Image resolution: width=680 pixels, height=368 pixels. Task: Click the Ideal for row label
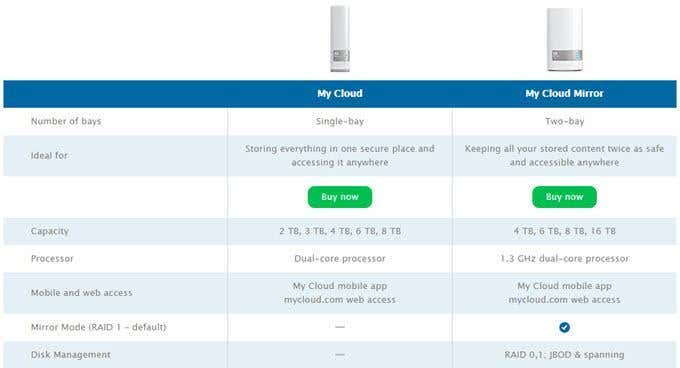(x=49, y=156)
